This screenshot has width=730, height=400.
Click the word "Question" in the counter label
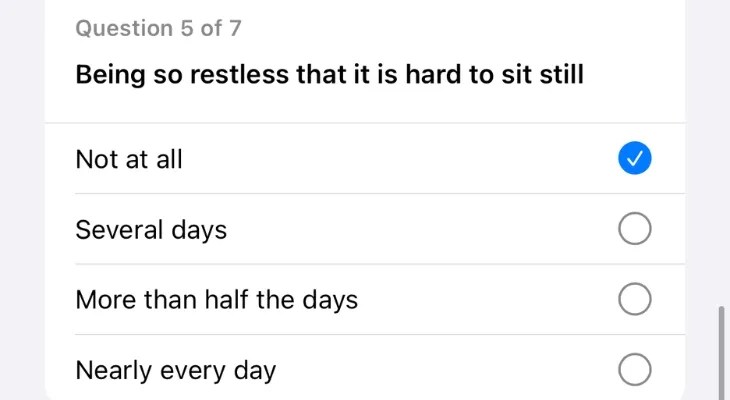[124, 28]
